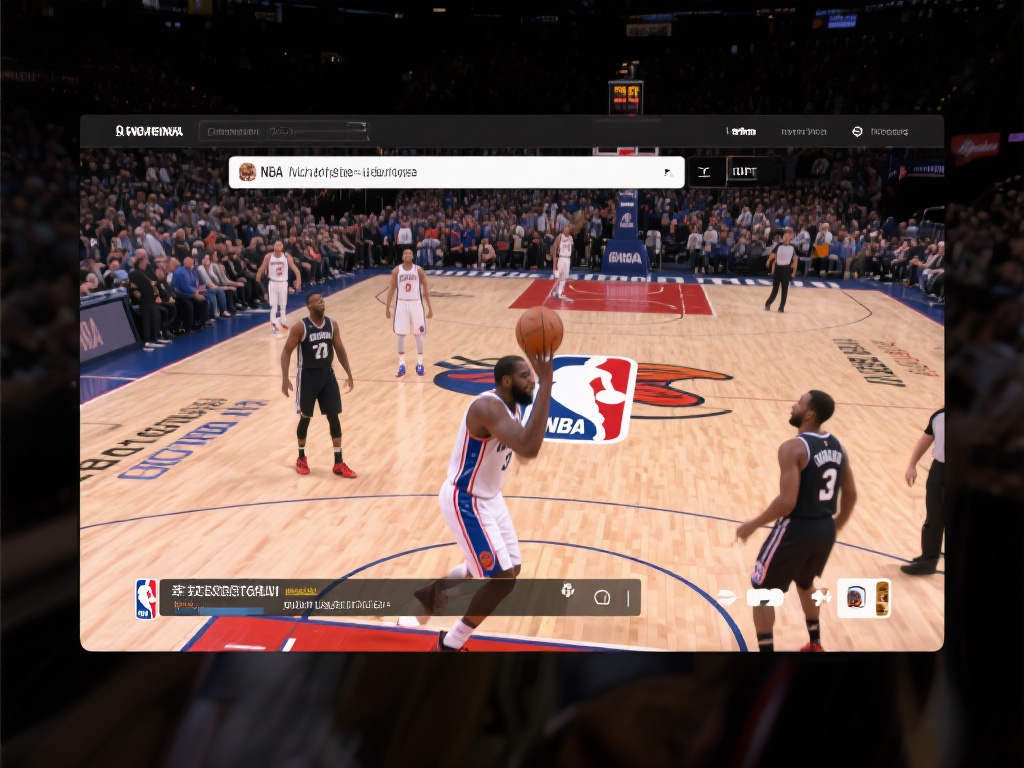Open the rightmost top navigation menu item
The width and height of the screenshot is (1024, 768).
tap(888, 131)
